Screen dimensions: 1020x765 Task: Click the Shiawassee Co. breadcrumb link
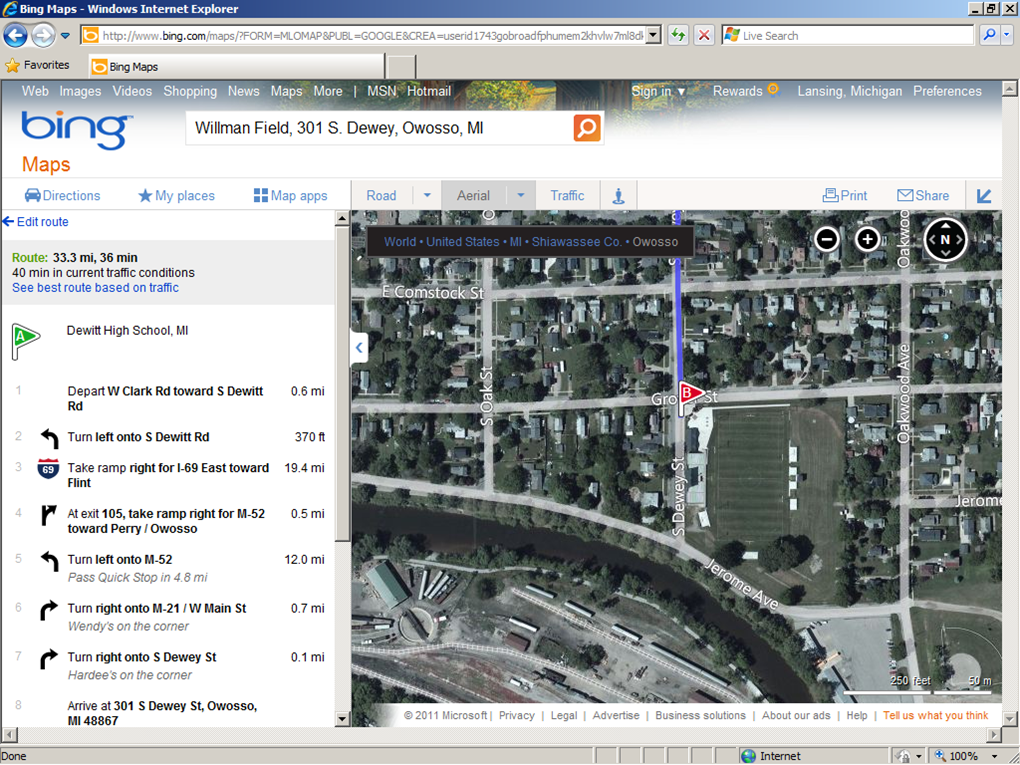point(576,242)
